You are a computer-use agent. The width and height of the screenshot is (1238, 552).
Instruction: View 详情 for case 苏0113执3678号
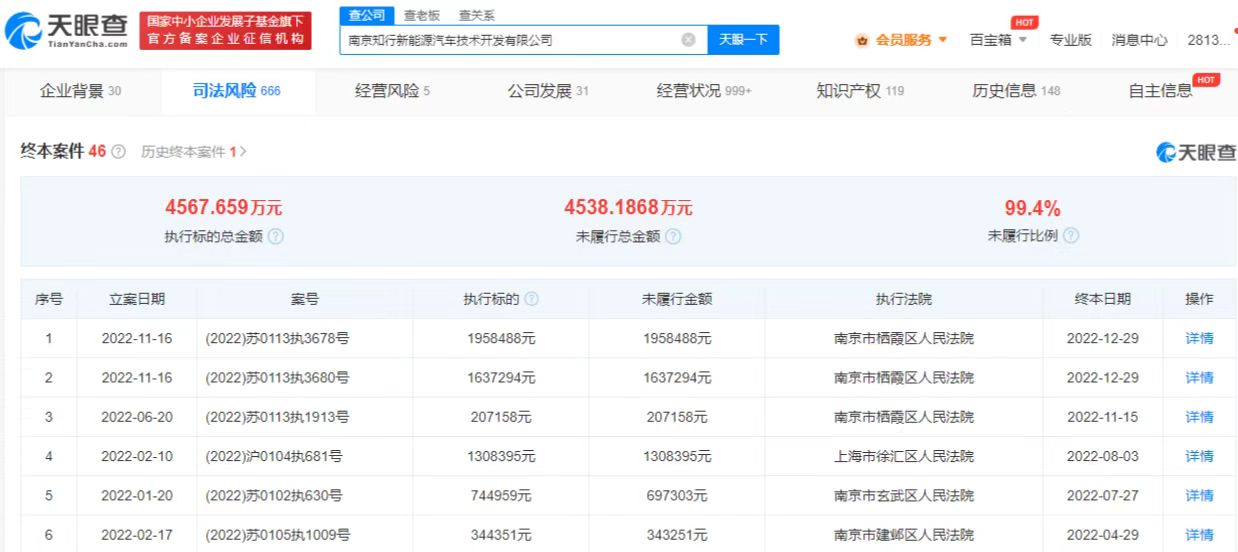1199,338
